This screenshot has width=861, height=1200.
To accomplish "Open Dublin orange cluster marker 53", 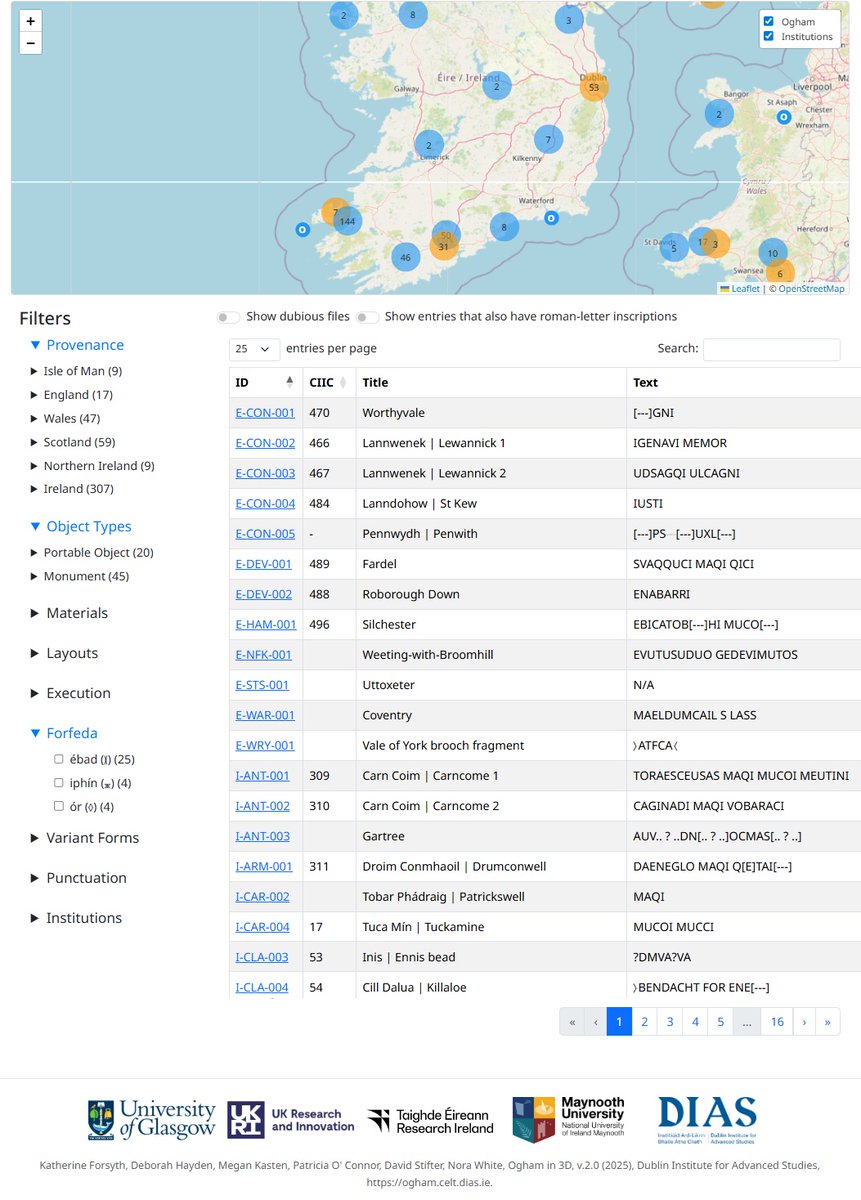I will (x=594, y=87).
